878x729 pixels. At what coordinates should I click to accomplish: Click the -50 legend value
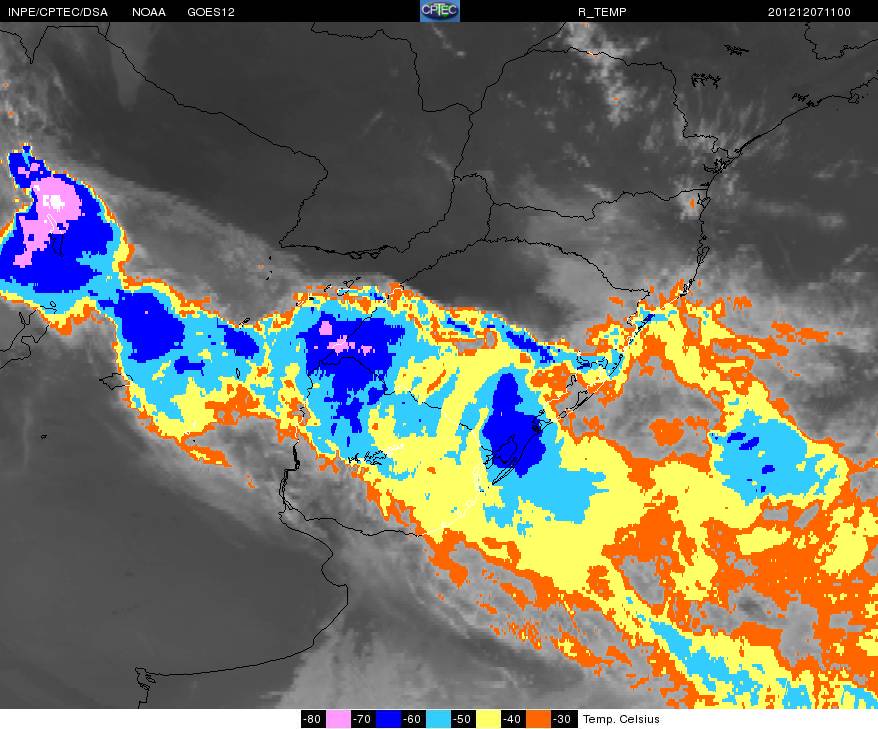(x=463, y=719)
